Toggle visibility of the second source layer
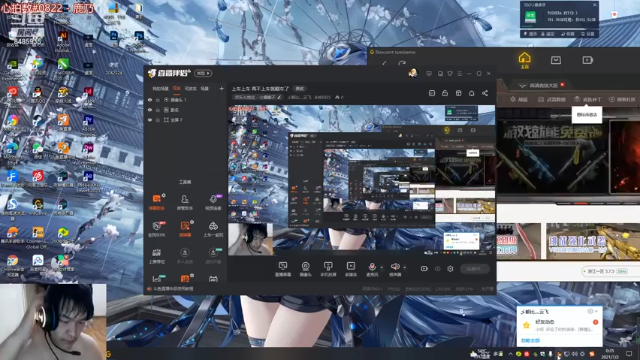The width and height of the screenshot is (640, 360). (x=150, y=110)
